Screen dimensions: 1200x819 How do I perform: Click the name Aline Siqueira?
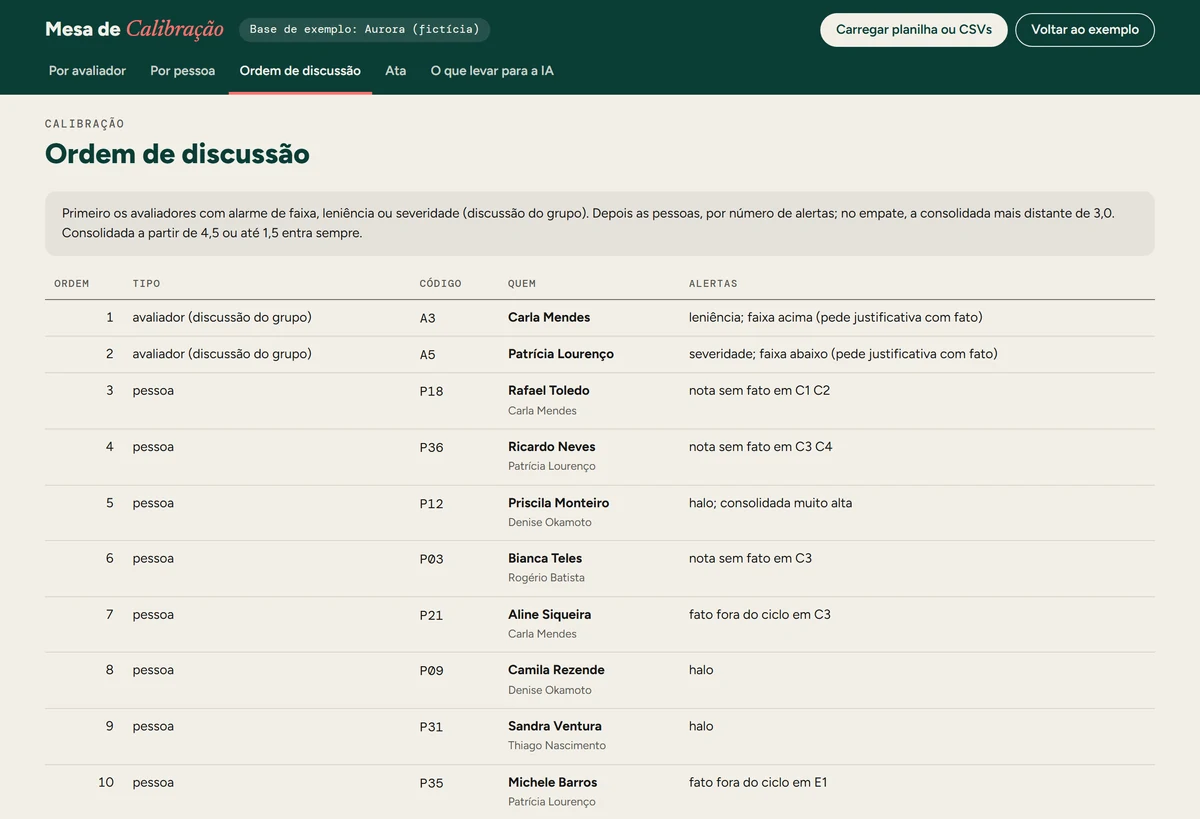(550, 614)
